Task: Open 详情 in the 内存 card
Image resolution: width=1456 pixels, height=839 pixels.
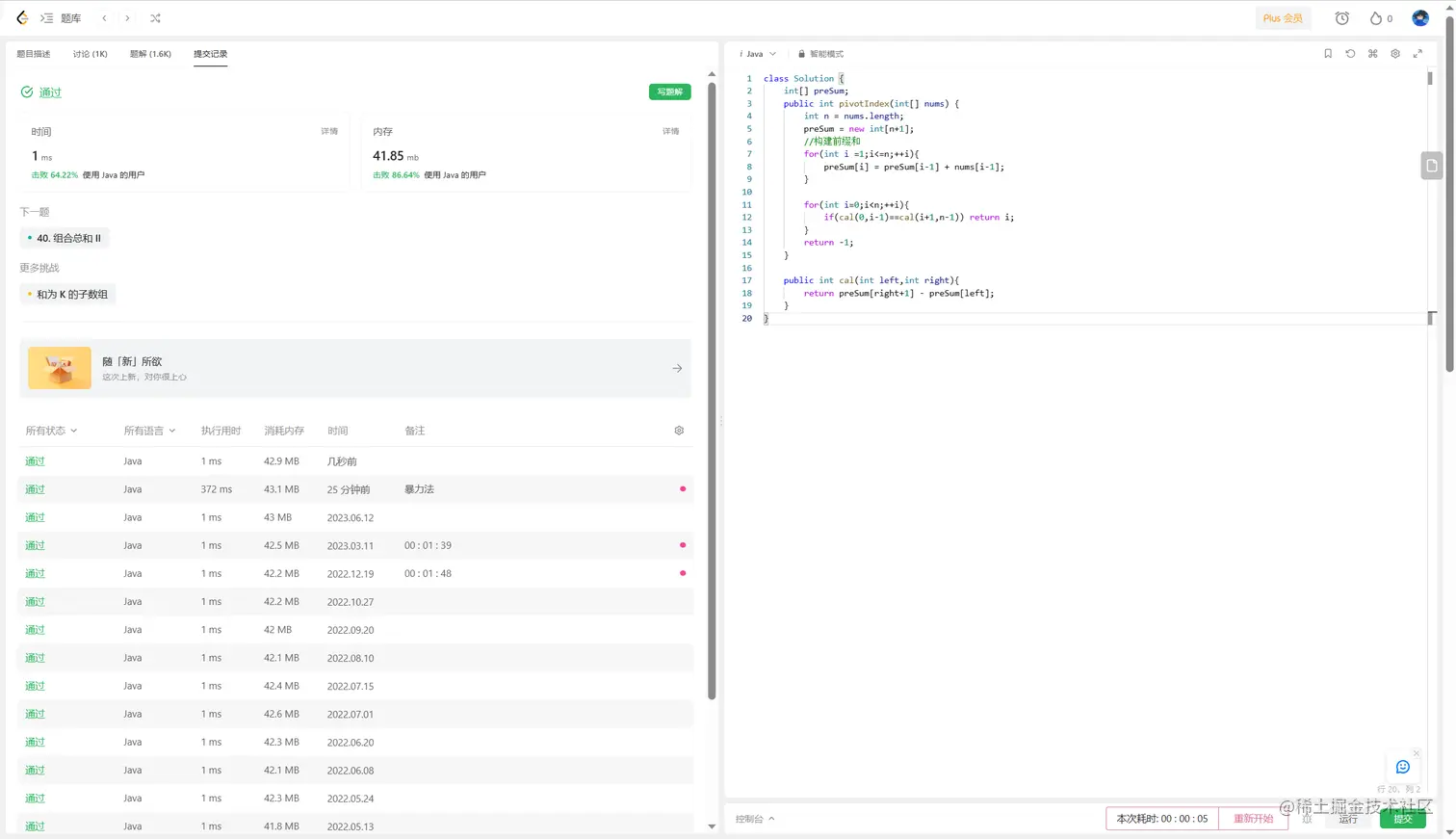Action: (671, 131)
